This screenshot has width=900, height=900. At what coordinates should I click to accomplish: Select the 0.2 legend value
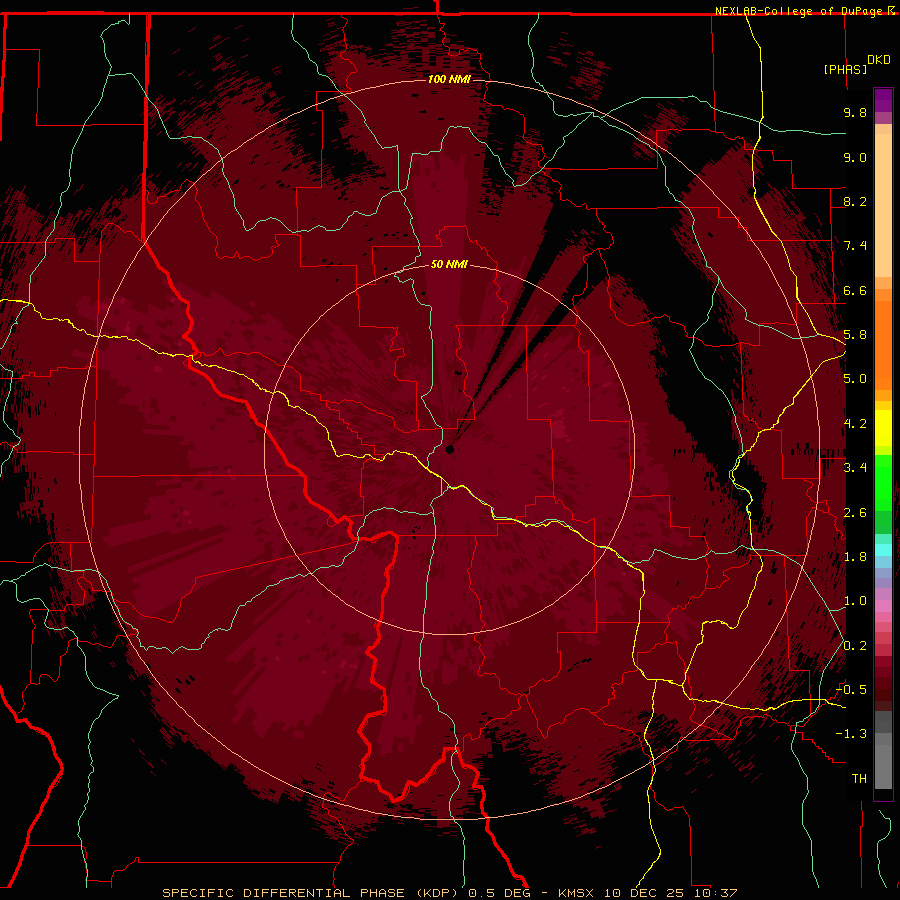[855, 646]
